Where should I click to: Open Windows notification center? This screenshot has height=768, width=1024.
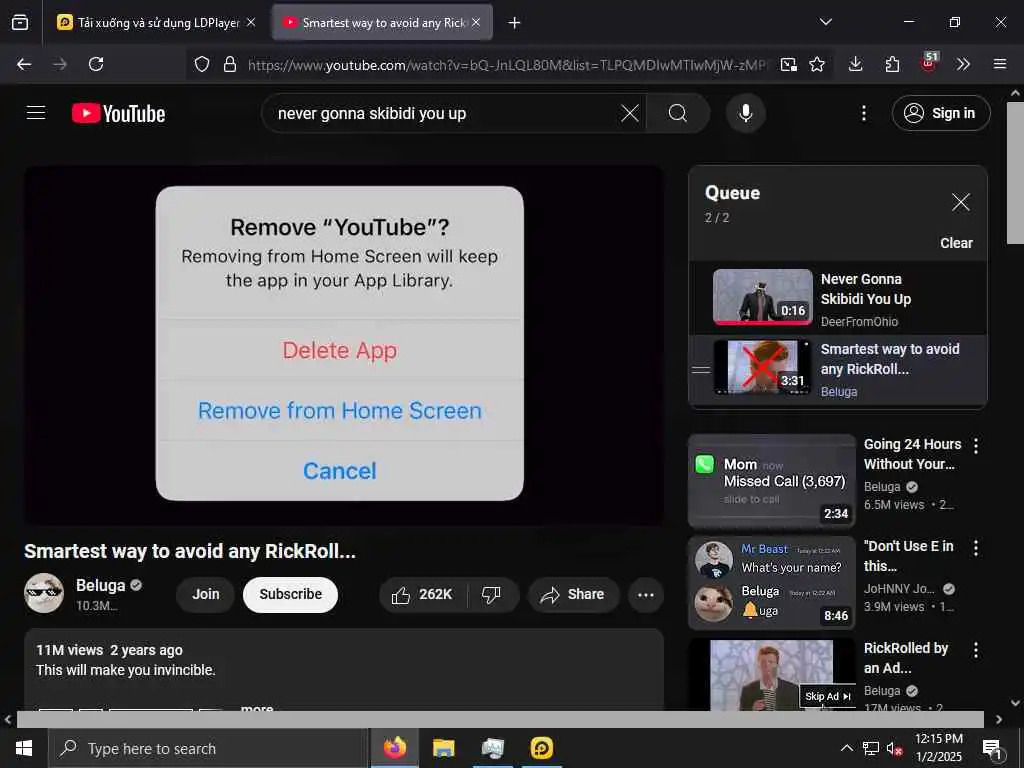point(992,748)
